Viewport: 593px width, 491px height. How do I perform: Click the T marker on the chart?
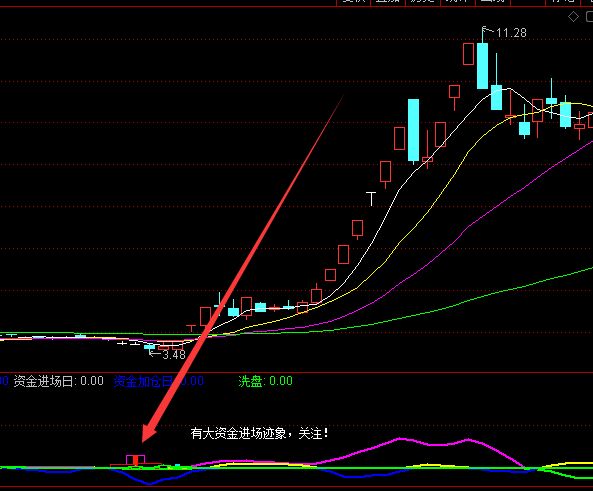click(x=371, y=199)
